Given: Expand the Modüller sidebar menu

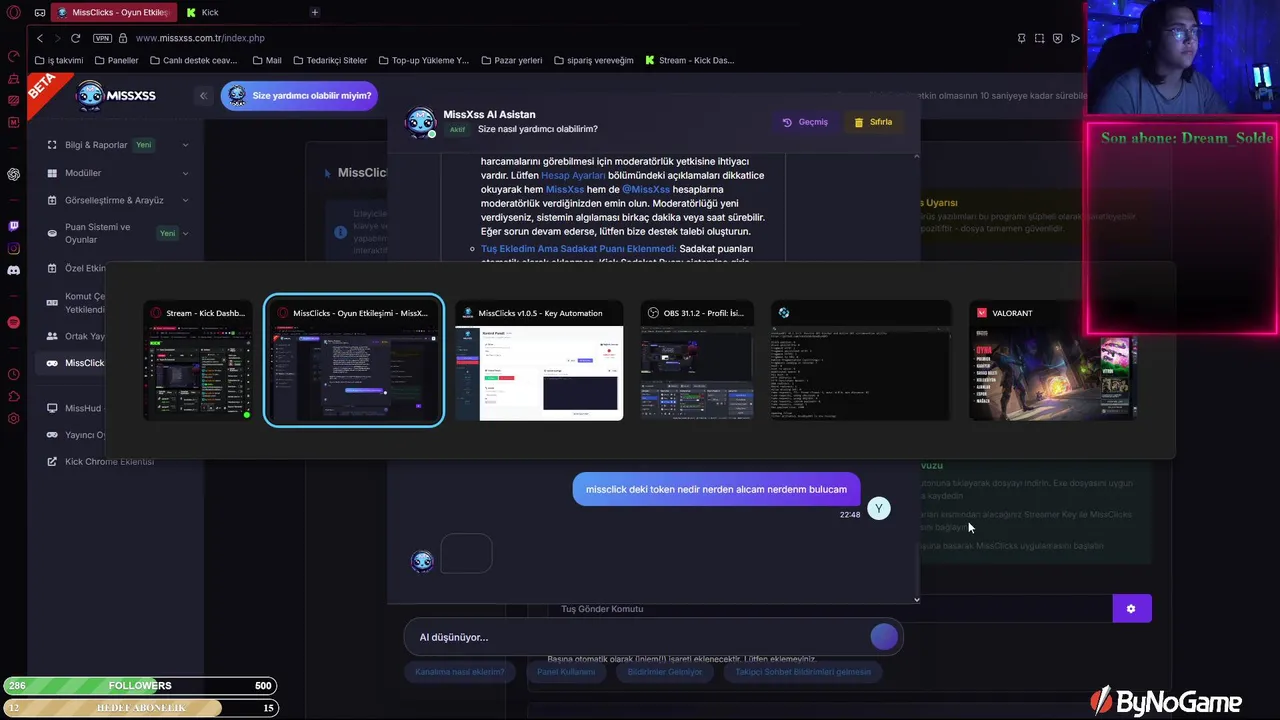Looking at the screenshot, I should coord(118,173).
